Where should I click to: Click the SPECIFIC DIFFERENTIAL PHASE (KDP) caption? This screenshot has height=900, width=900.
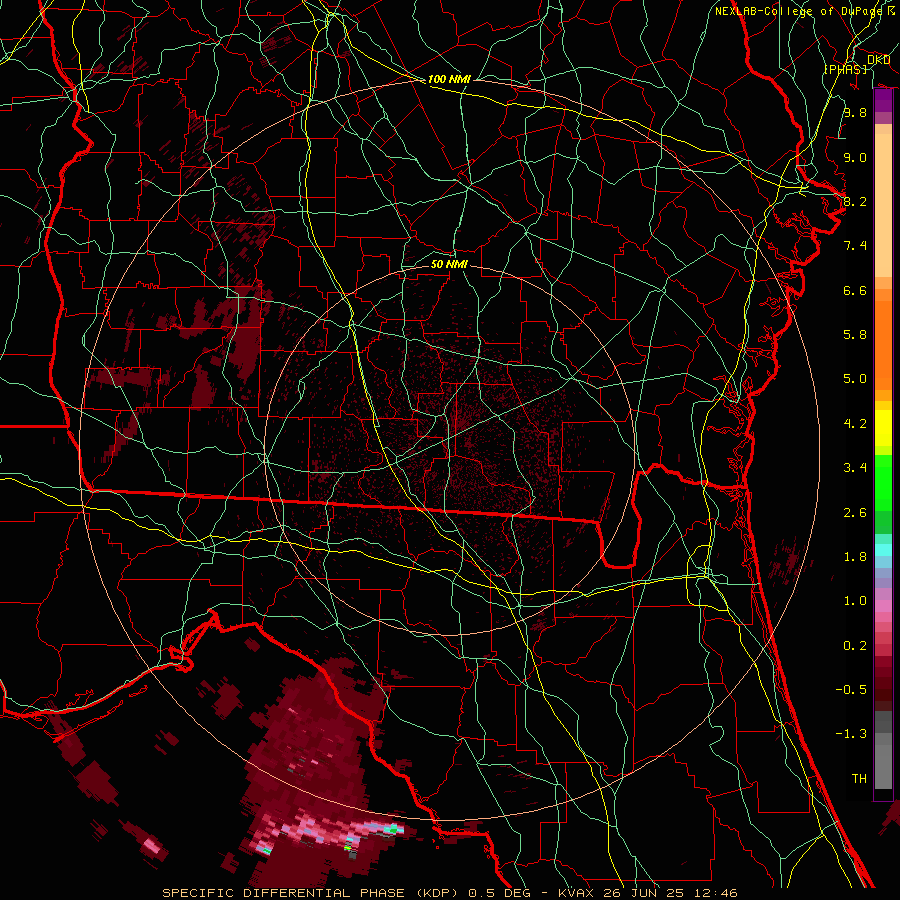coord(310,893)
